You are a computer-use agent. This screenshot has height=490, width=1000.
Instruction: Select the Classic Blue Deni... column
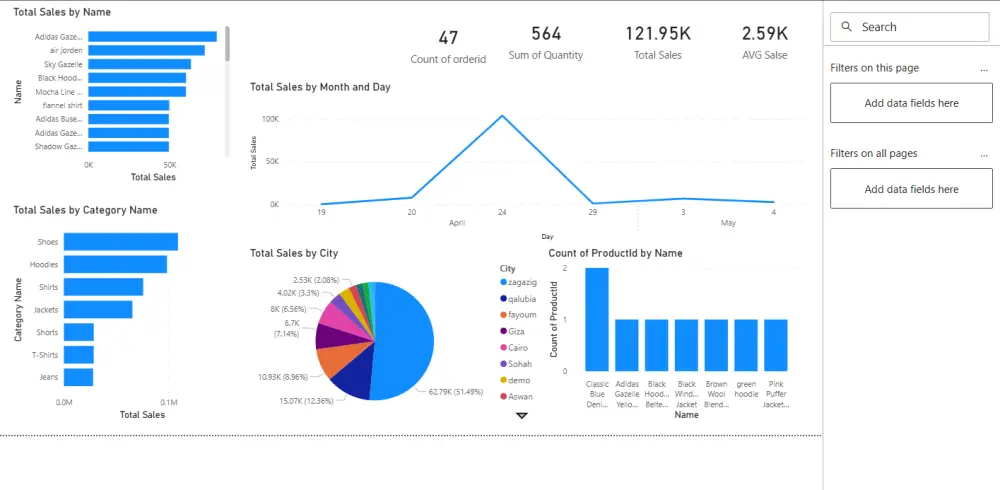point(597,319)
